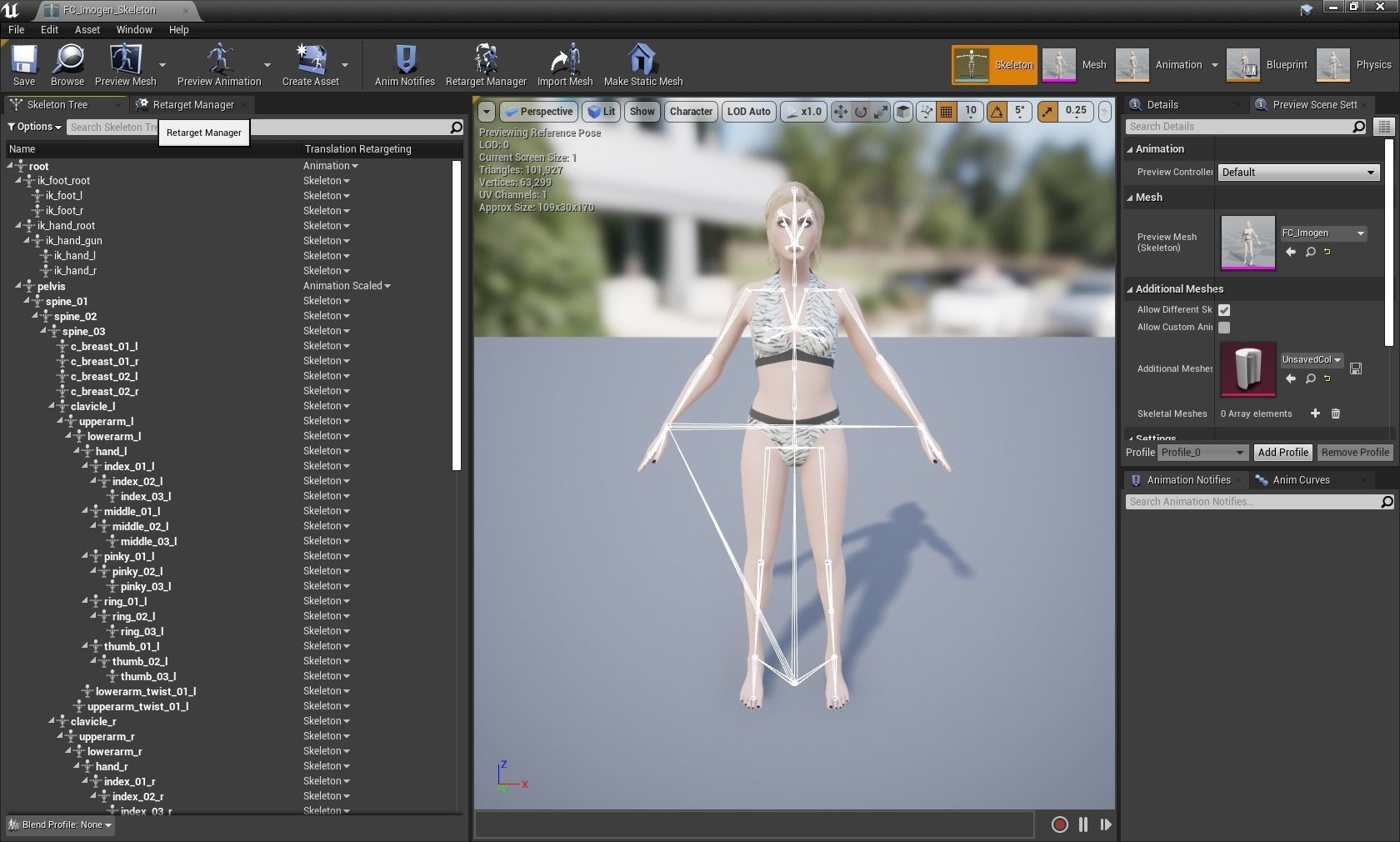Open the Window menu
This screenshot has height=842, width=1400.
(134, 29)
